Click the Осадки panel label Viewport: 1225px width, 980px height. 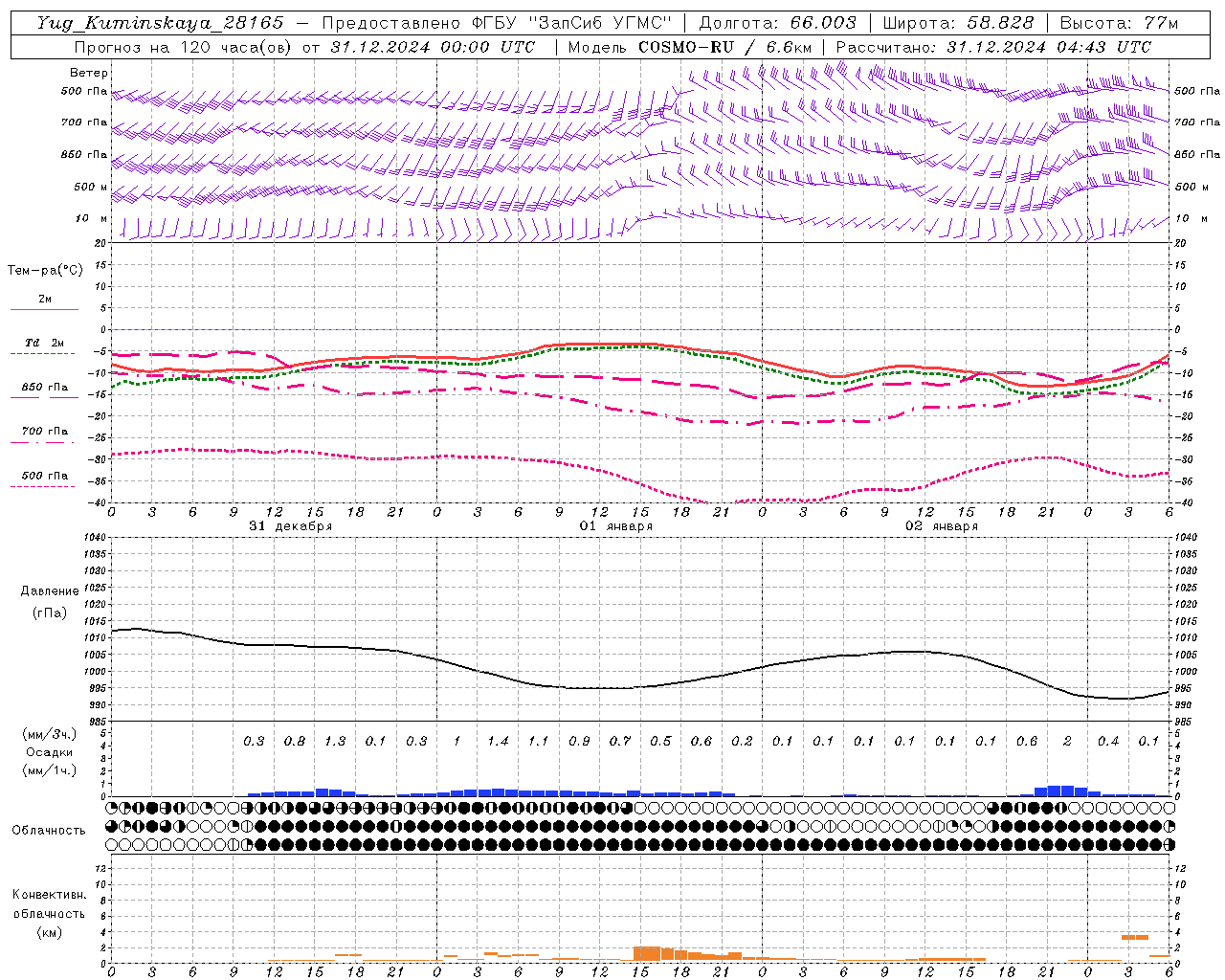point(49,752)
